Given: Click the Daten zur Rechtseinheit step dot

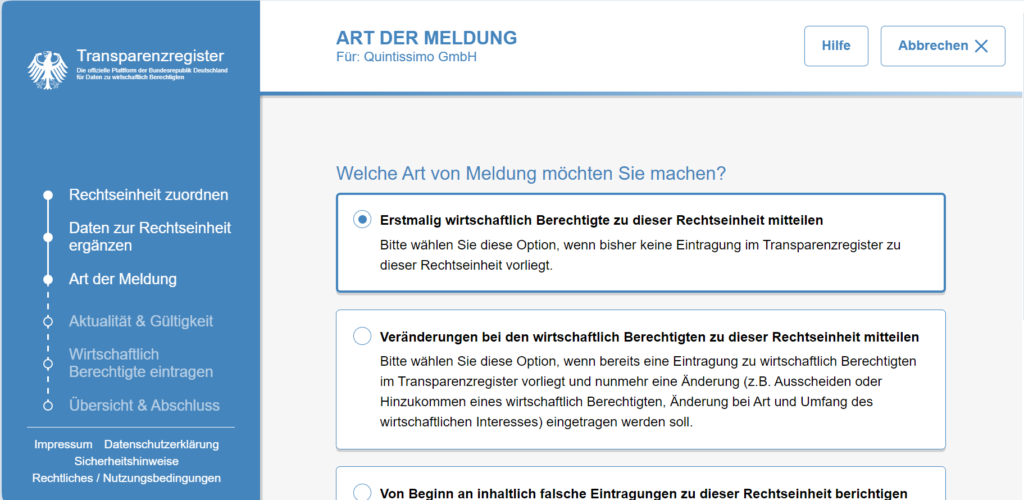Looking at the screenshot, I should (47, 237).
